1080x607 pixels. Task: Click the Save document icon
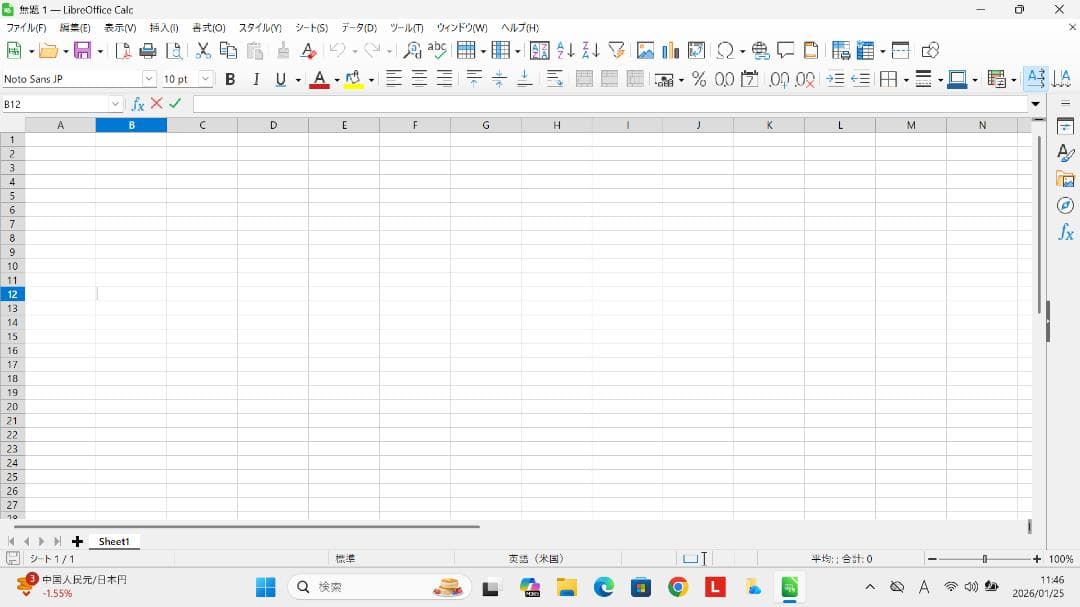[x=82, y=51]
